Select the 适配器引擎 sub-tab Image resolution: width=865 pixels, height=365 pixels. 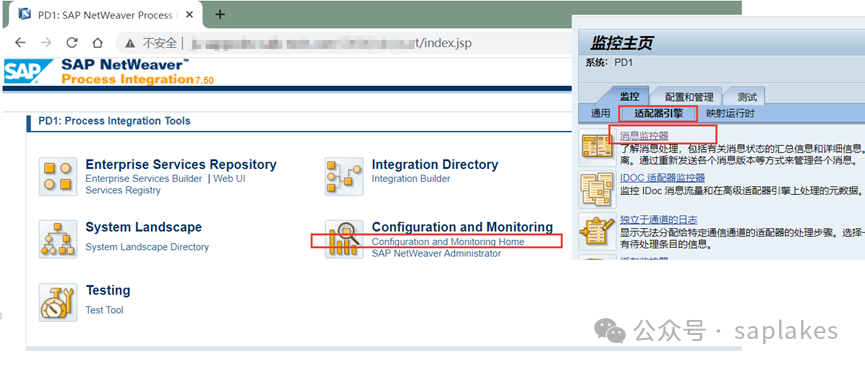[659, 114]
